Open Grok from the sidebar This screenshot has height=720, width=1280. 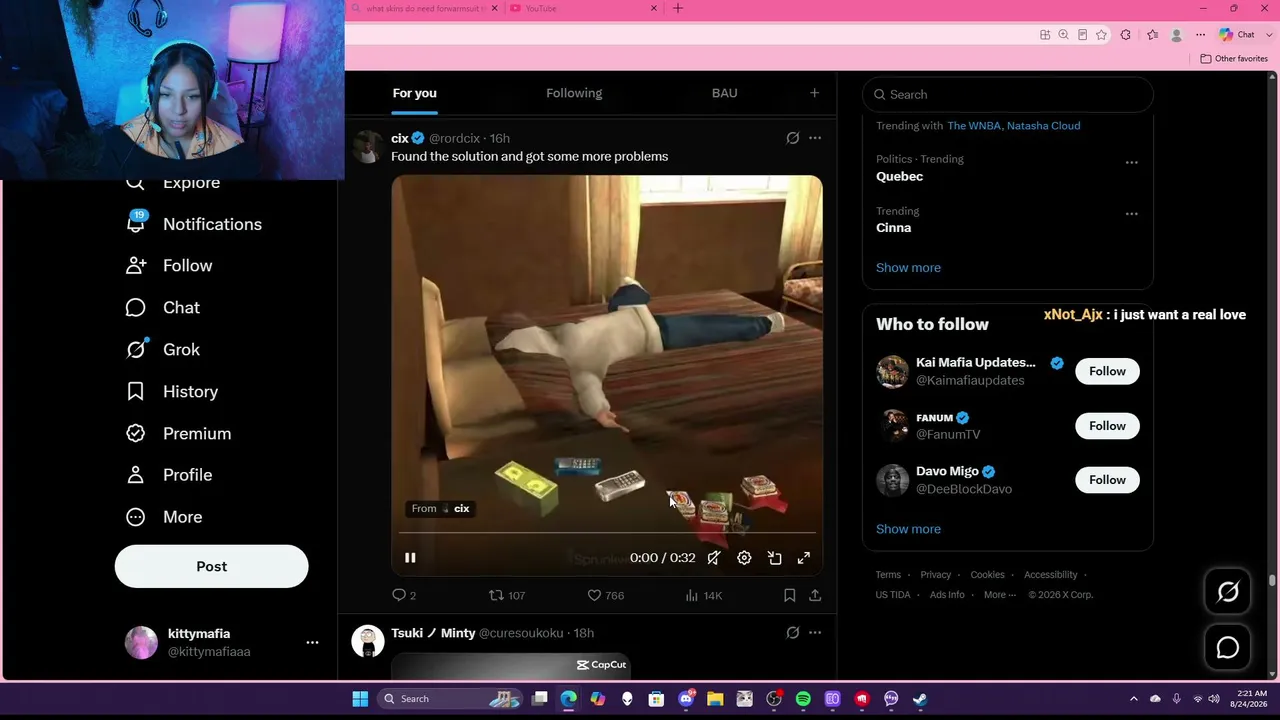tap(162, 350)
